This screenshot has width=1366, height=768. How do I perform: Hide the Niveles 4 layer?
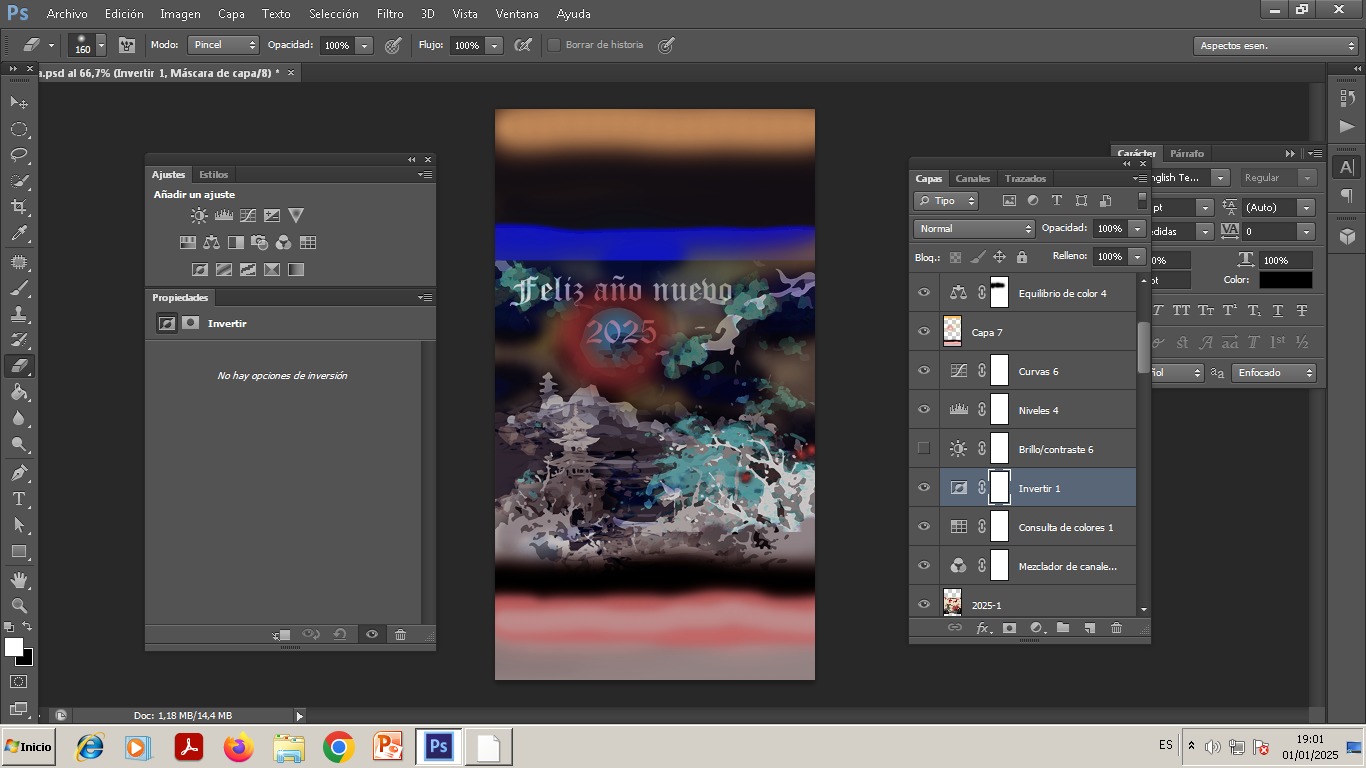pos(924,410)
